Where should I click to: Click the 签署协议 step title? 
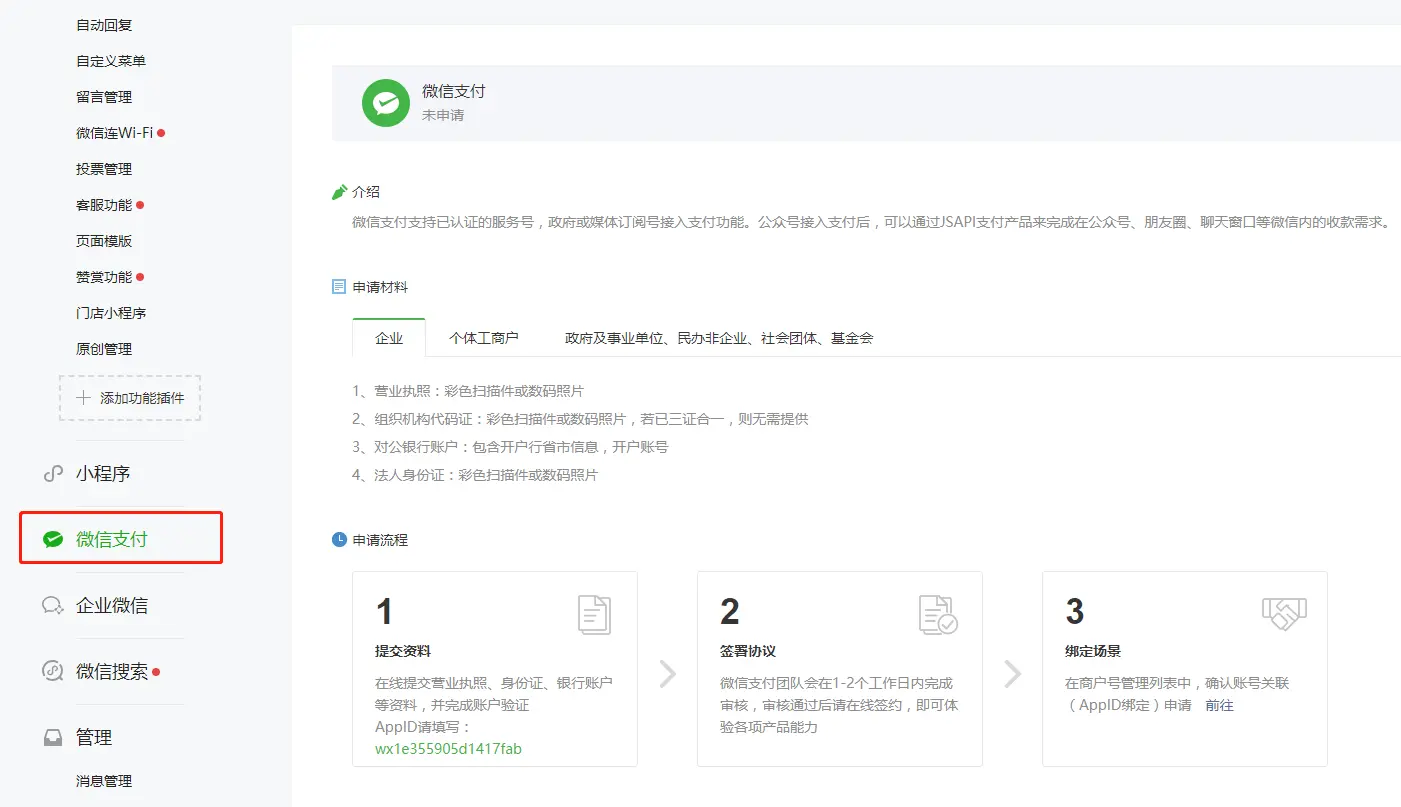click(748, 651)
